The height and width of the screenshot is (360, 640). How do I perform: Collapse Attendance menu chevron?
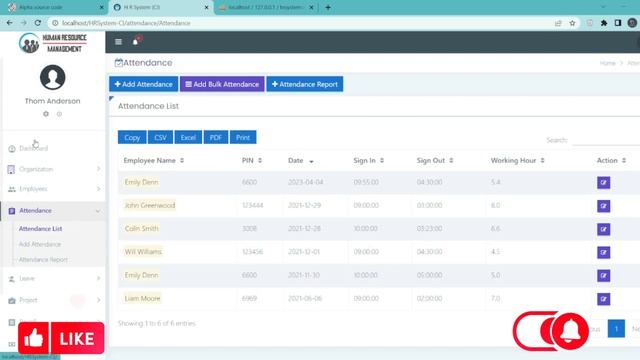98,211
